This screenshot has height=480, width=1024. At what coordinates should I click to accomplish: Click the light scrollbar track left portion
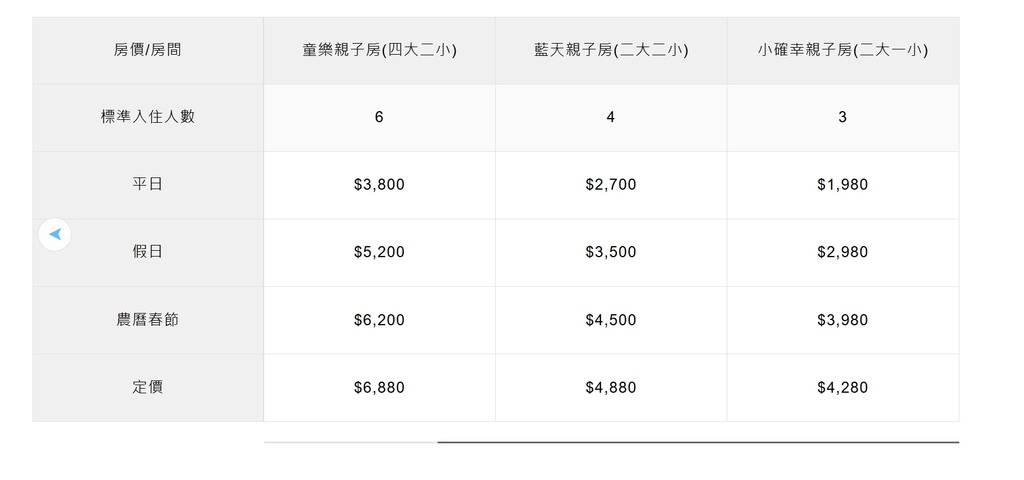coord(351,442)
